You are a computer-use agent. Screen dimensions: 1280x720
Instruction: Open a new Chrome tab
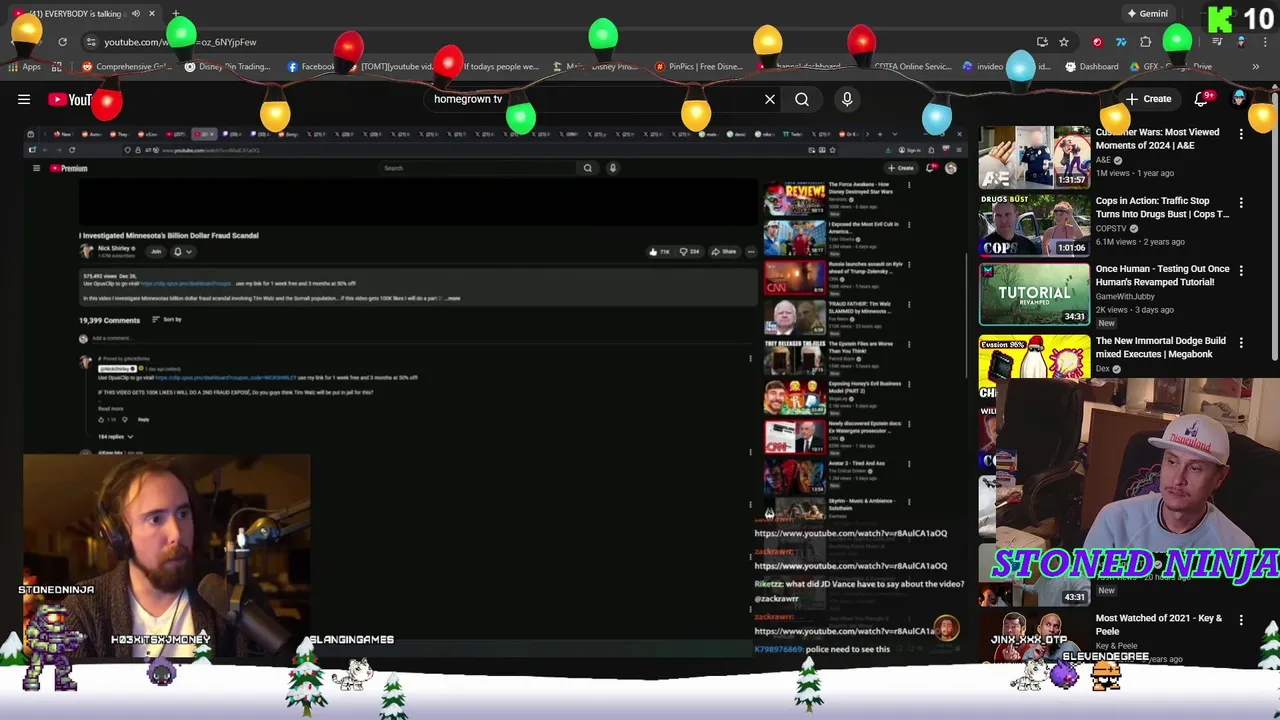[176, 14]
